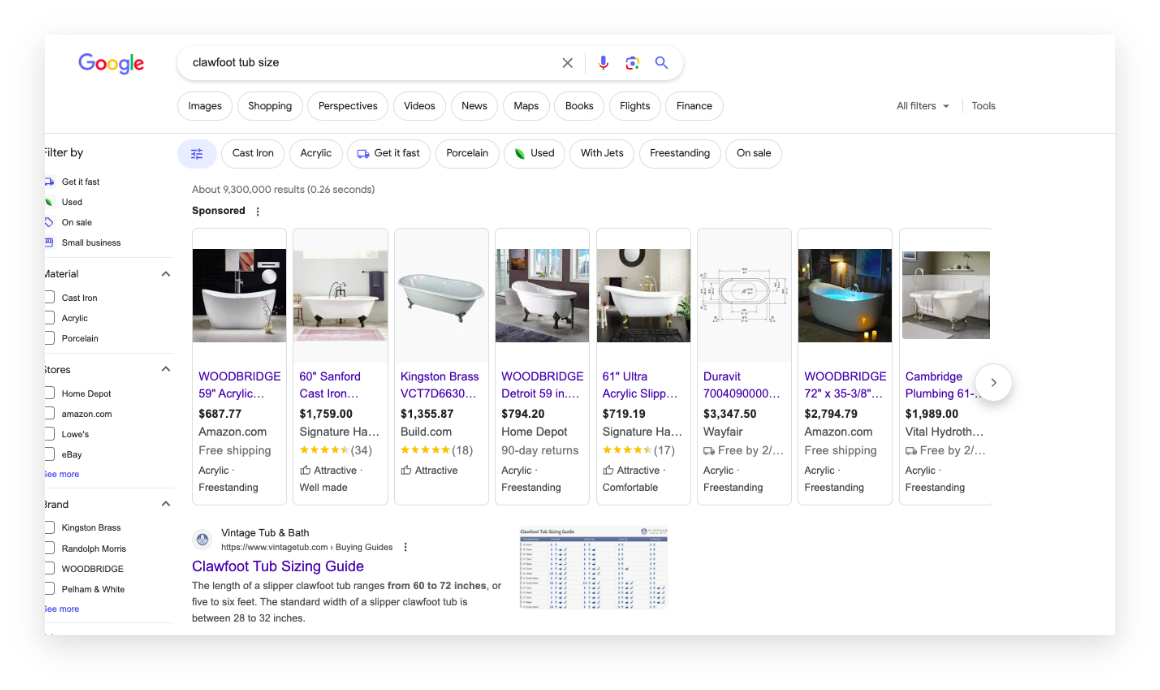Open the Books tab
Image resolution: width=1160 pixels, height=690 pixels.
pyautogui.click(x=579, y=106)
